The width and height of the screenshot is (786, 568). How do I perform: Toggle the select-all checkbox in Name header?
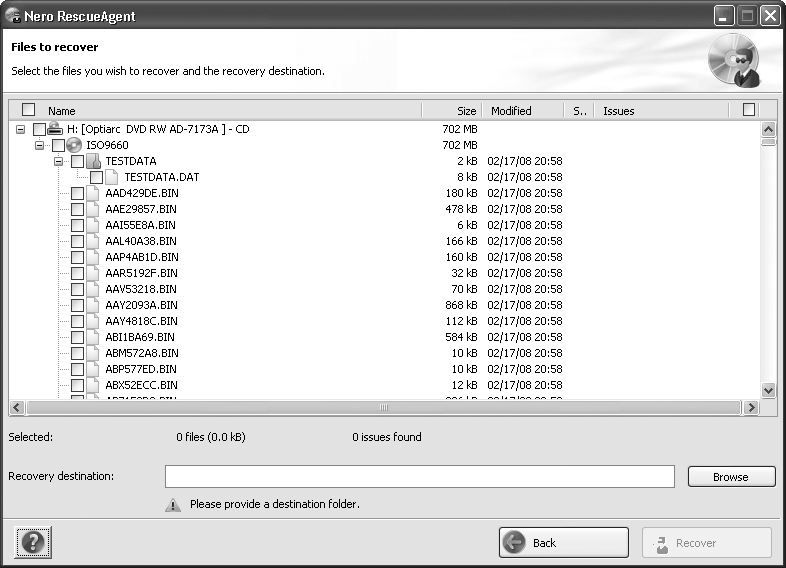click(x=28, y=110)
